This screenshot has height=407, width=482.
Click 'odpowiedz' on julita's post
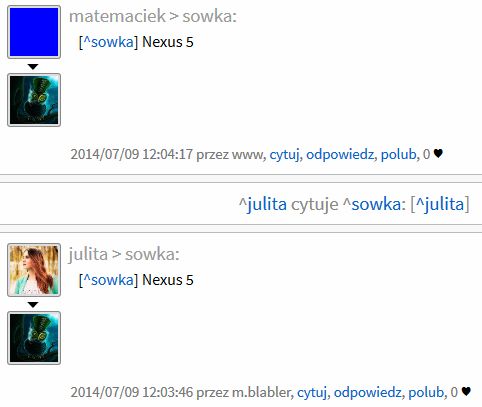(368, 392)
